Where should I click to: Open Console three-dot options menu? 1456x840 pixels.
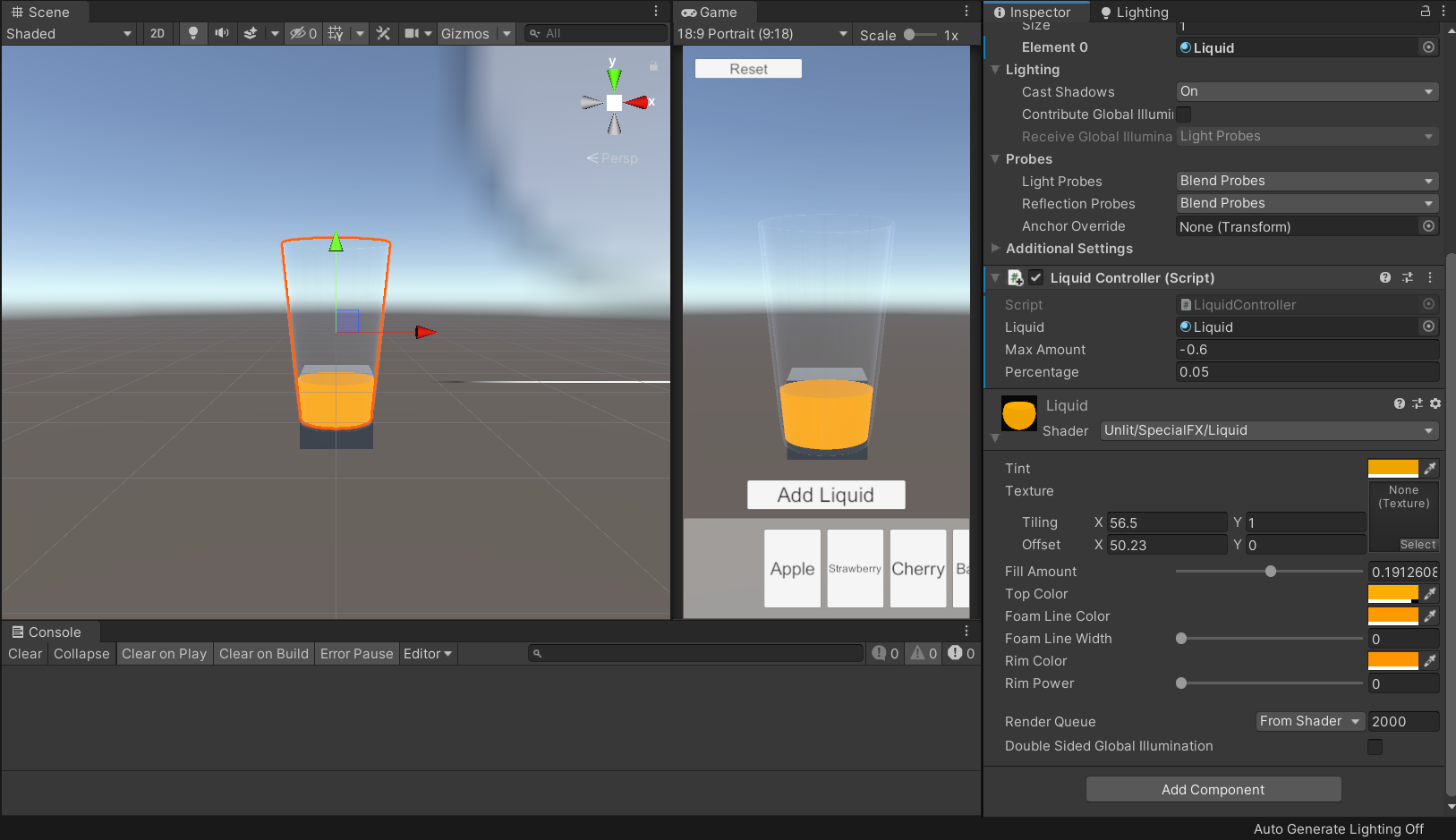pyautogui.click(x=966, y=631)
